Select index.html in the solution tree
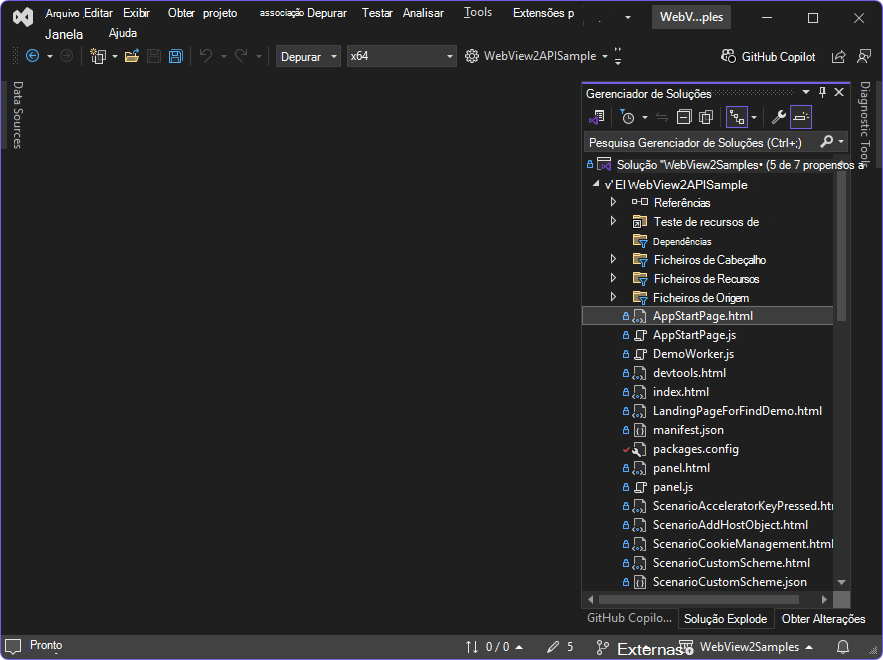The width and height of the screenshot is (883, 660). tap(680, 392)
